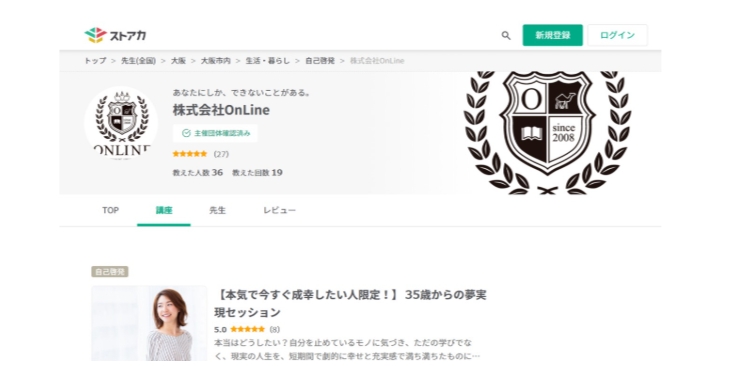This screenshot has width=734, height=366.
Task: Switch to the TOP tab
Action: [x=110, y=211]
